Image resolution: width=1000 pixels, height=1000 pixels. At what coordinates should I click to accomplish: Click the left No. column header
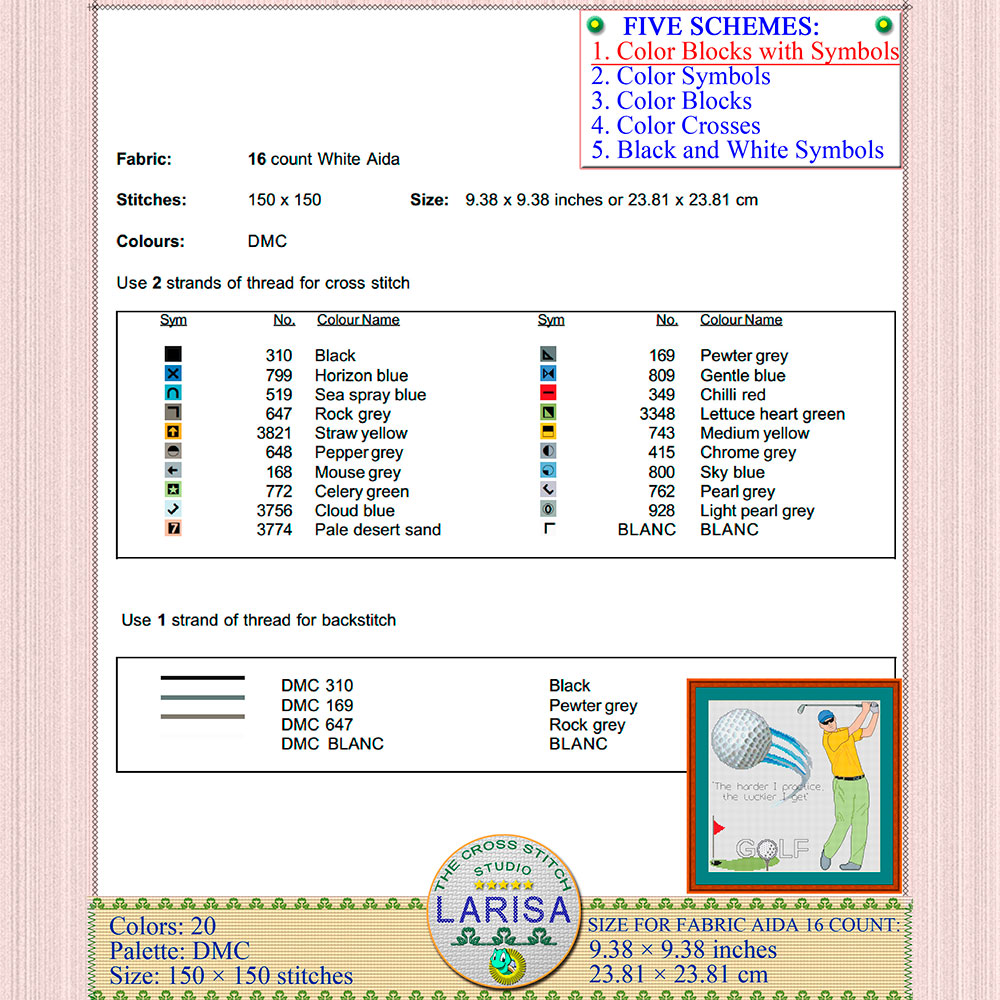[284, 320]
